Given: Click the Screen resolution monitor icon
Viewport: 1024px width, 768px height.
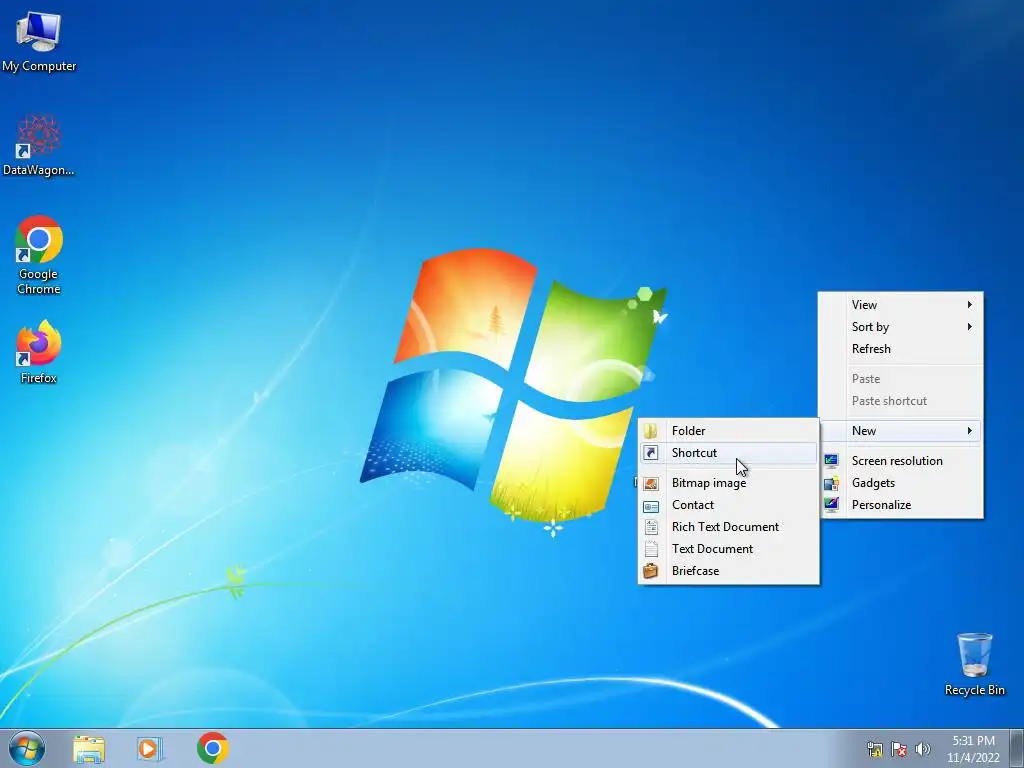Looking at the screenshot, I should click(831, 461).
